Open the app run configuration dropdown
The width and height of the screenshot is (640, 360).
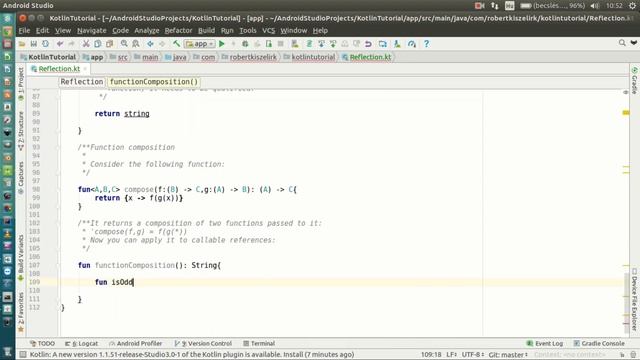pos(200,44)
